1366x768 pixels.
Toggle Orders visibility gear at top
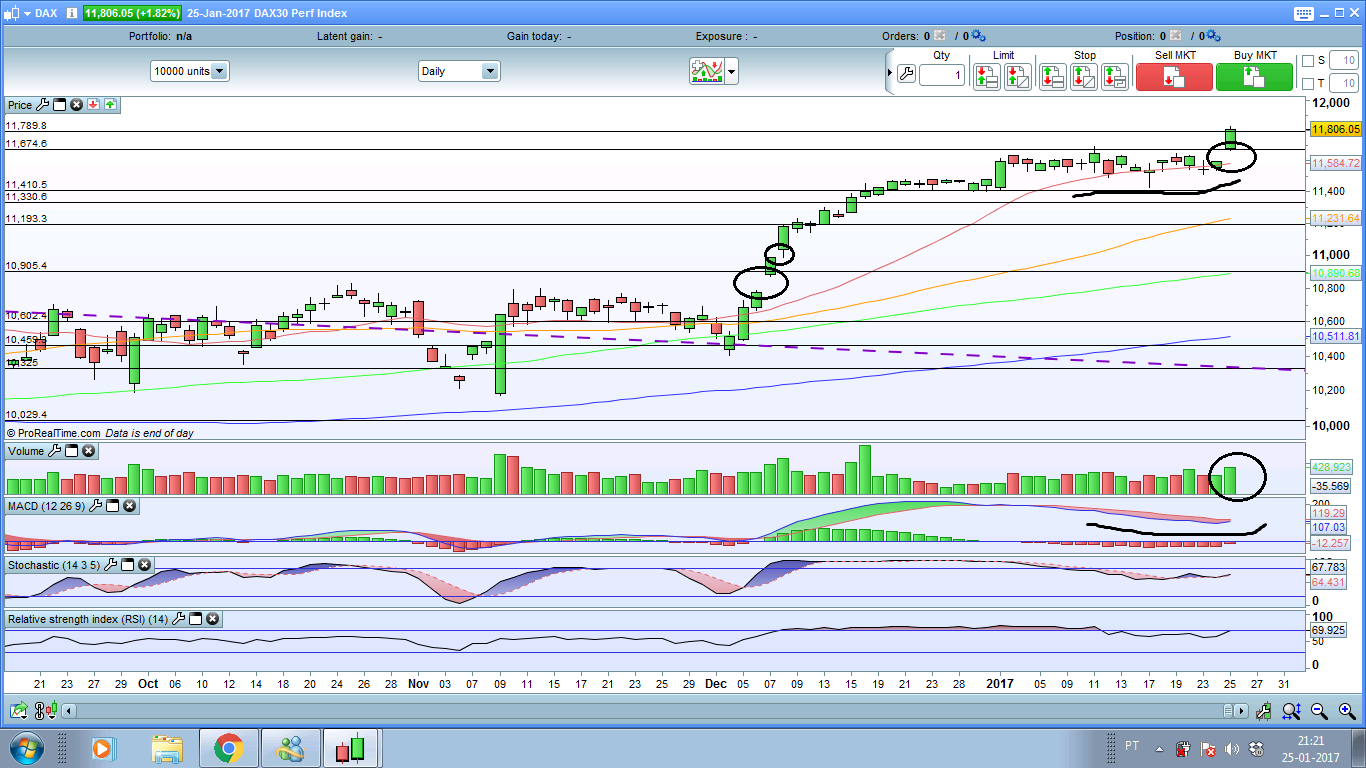pos(977,36)
